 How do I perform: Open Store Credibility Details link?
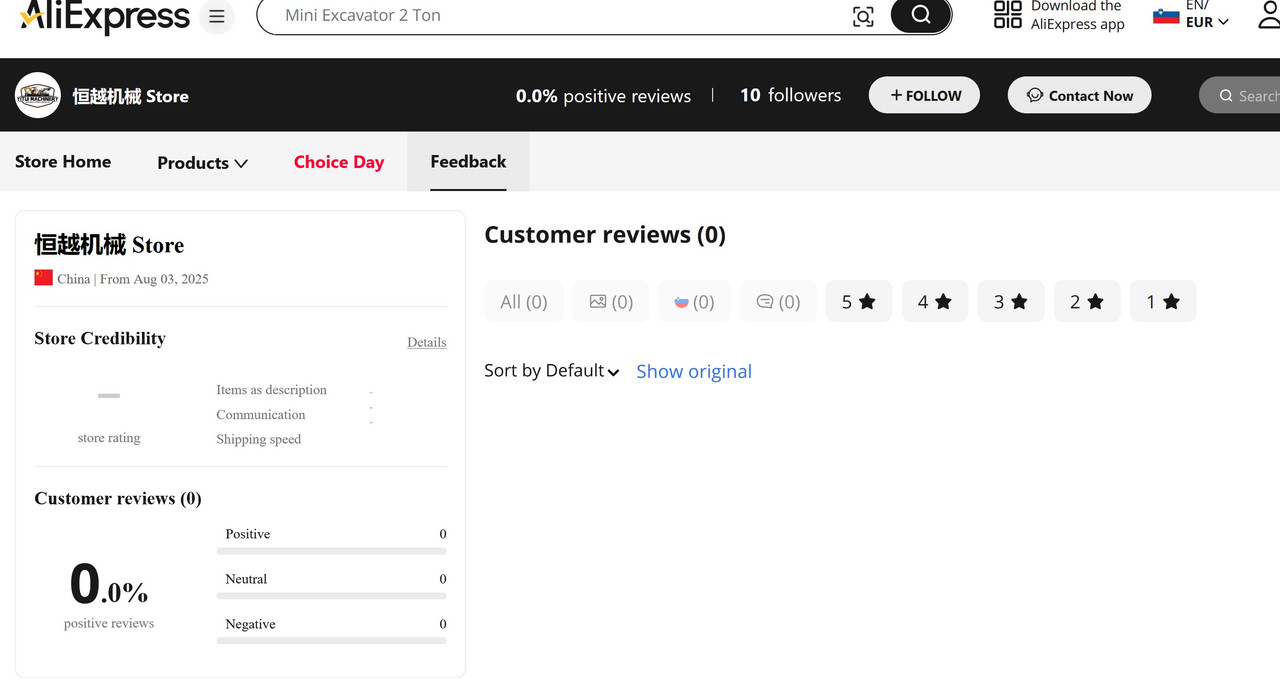tap(427, 342)
